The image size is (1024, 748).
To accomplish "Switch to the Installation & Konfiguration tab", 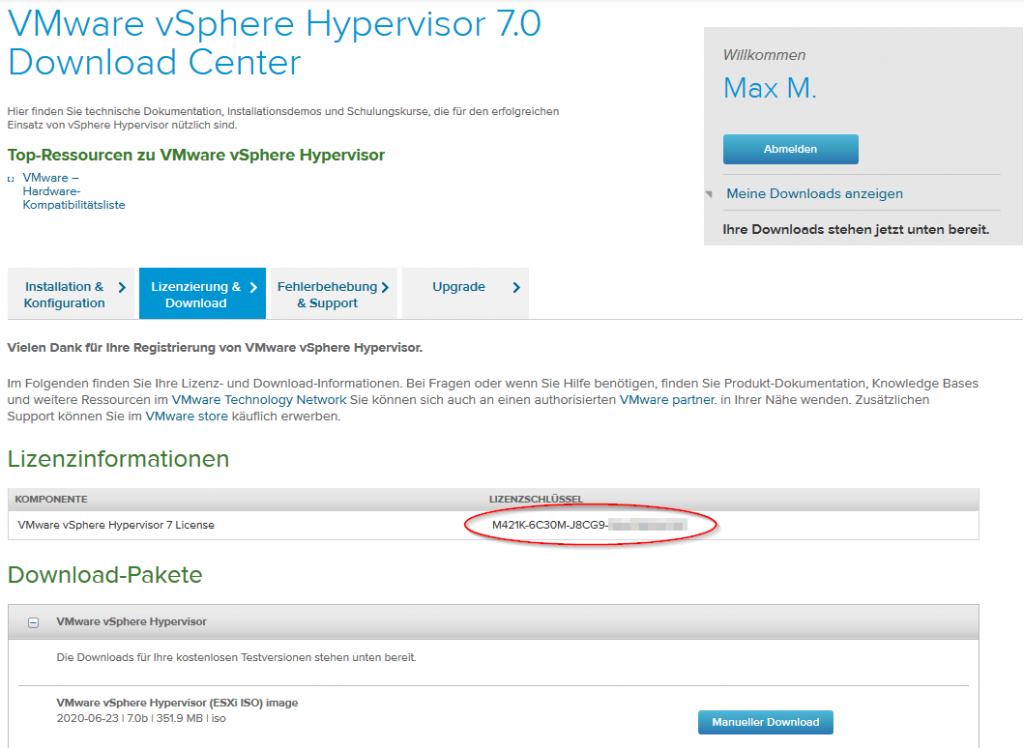I will 70,293.
